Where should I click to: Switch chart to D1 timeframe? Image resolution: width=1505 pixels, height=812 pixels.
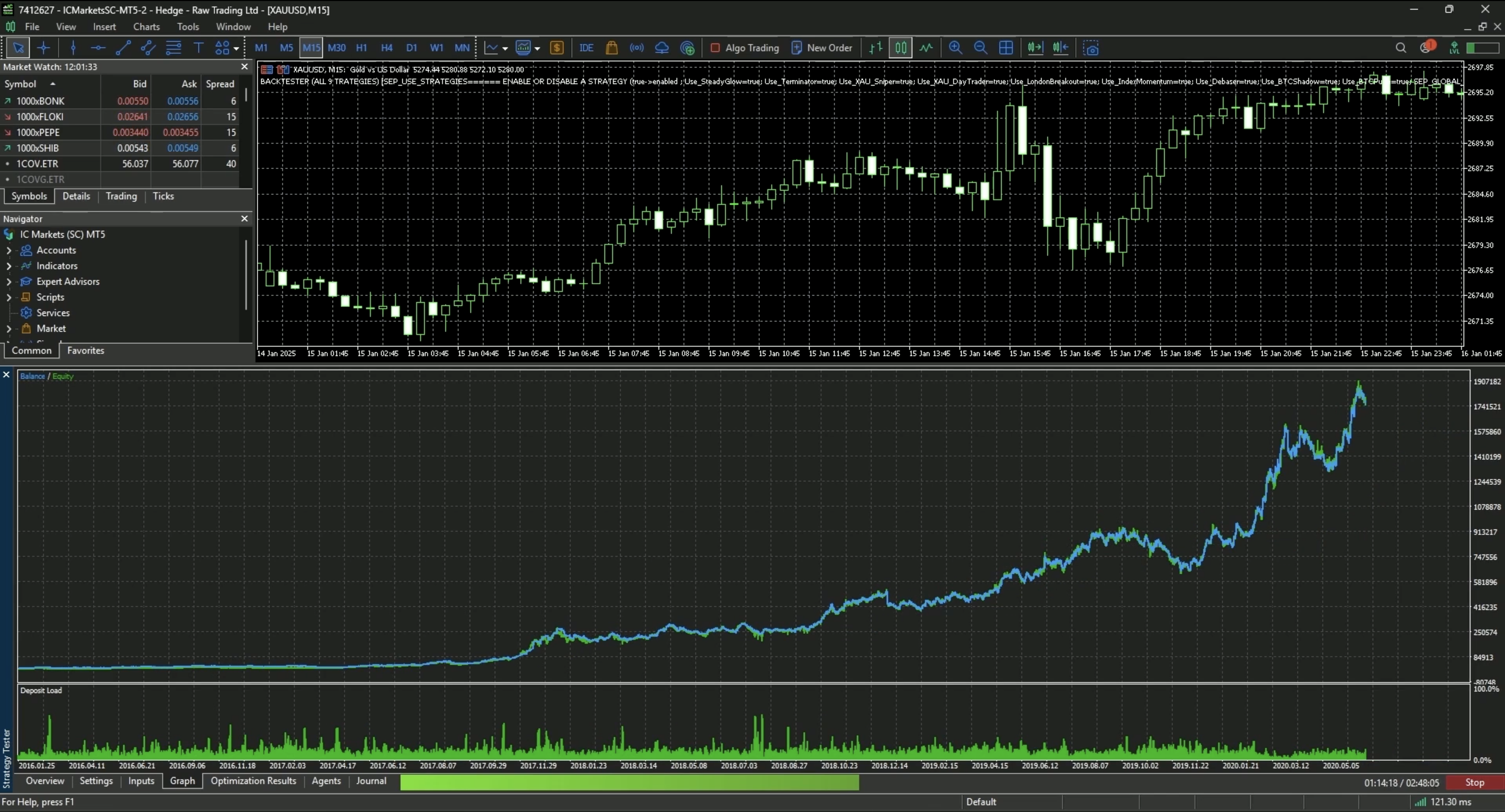[412, 48]
